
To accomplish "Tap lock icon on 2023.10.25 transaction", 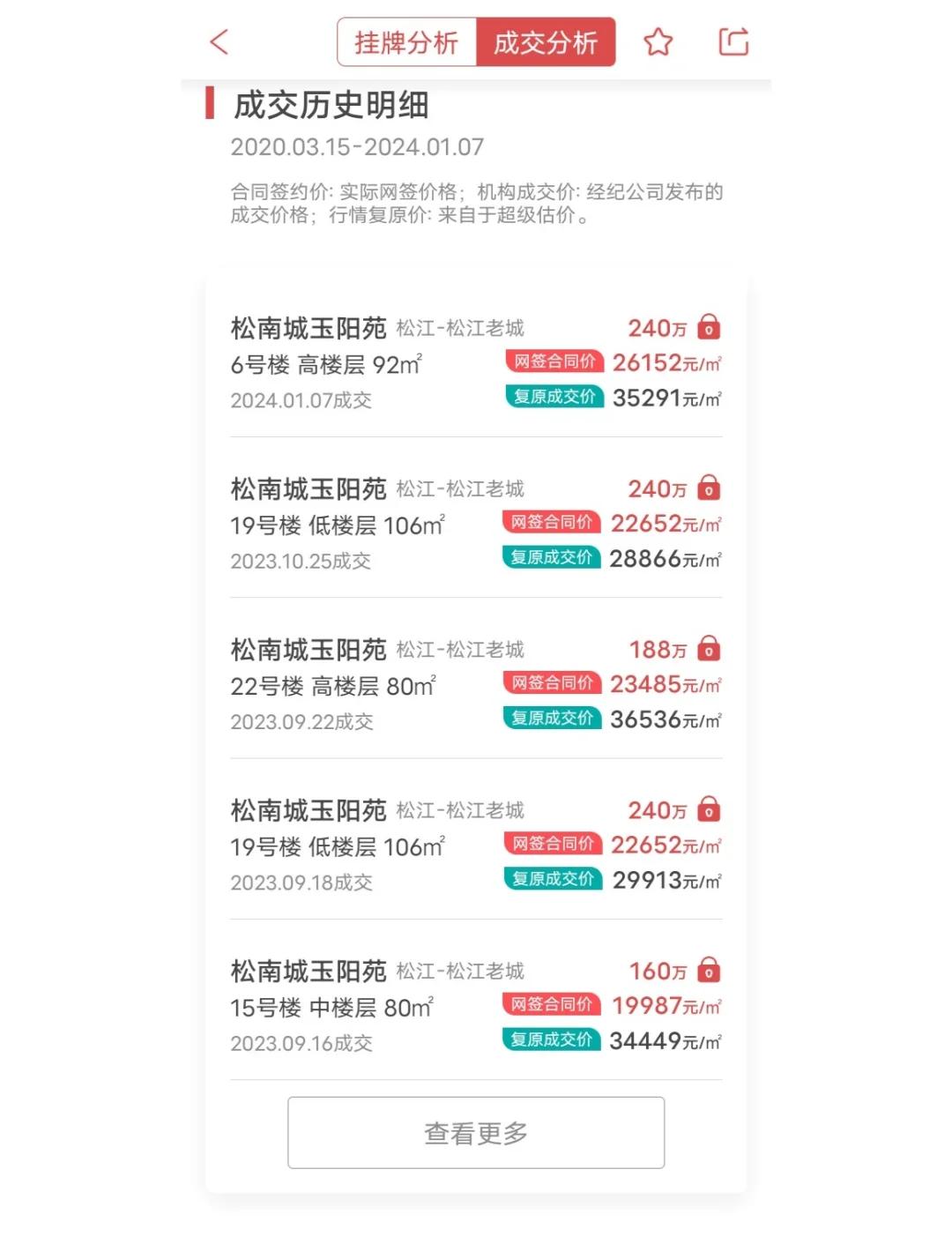I will [709, 488].
